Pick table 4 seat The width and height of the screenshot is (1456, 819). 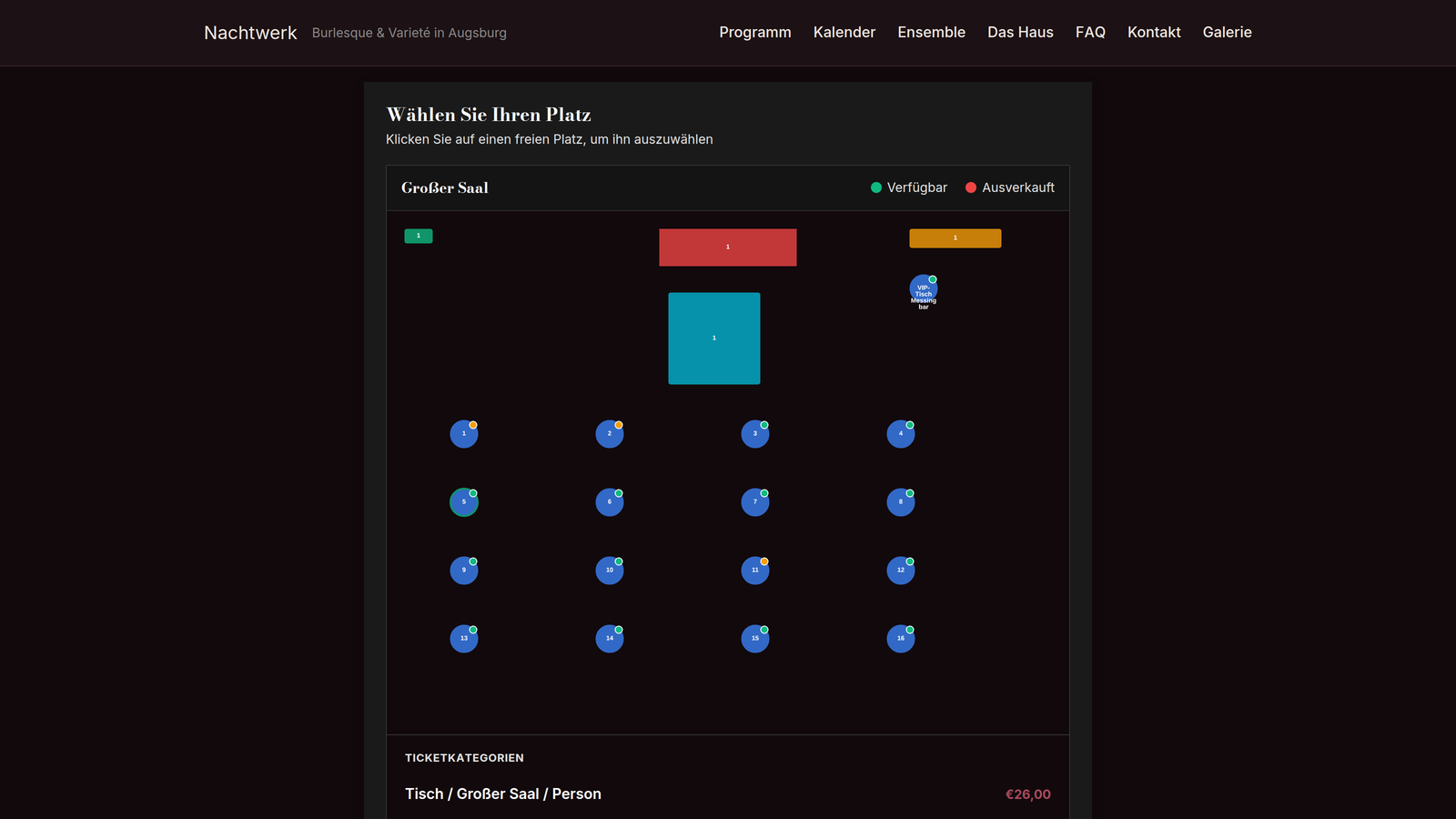pos(901,434)
